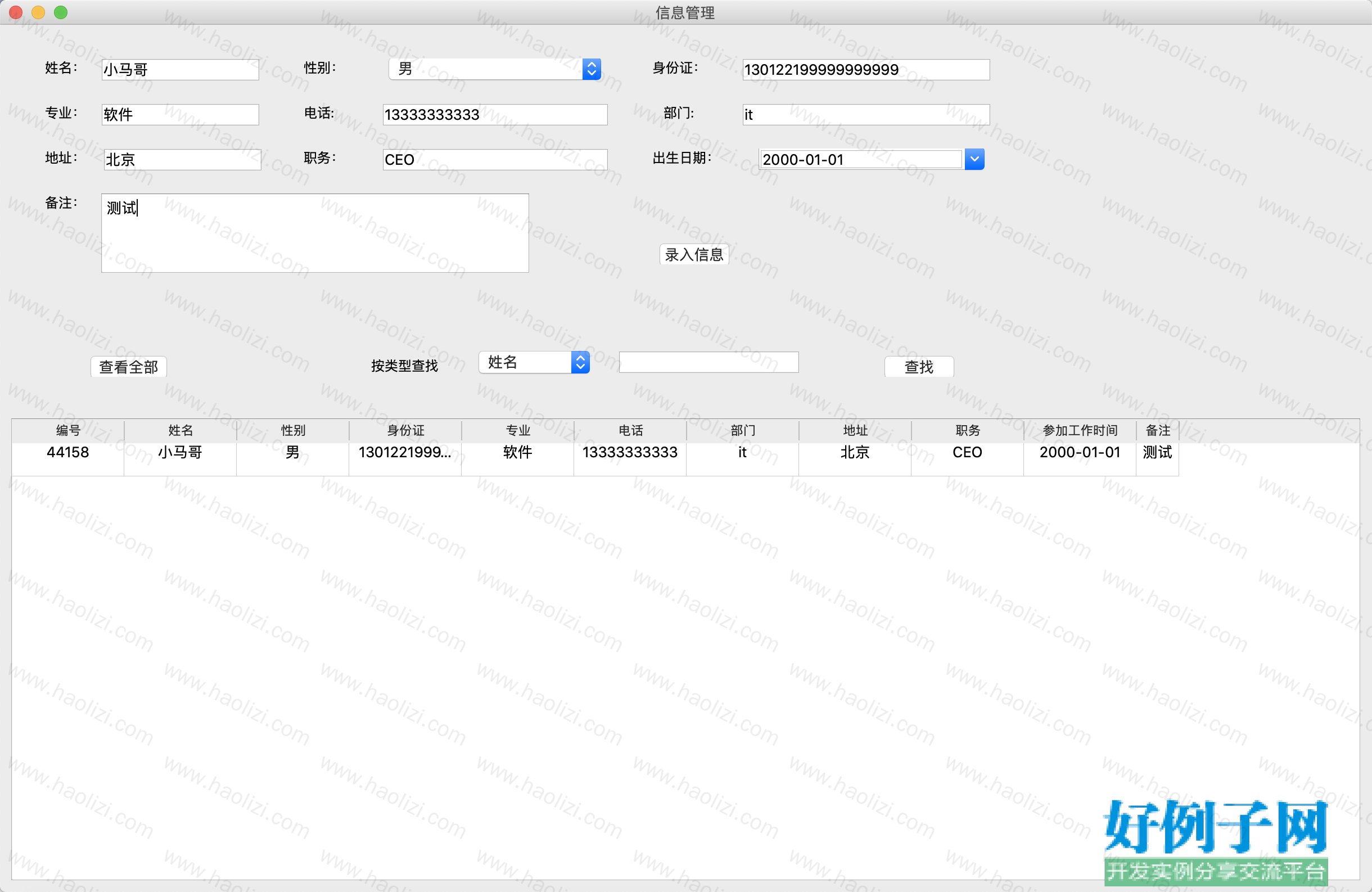Select table cell 2000-01-01 in the row
This screenshot has width=1372, height=892.
[x=1080, y=459]
